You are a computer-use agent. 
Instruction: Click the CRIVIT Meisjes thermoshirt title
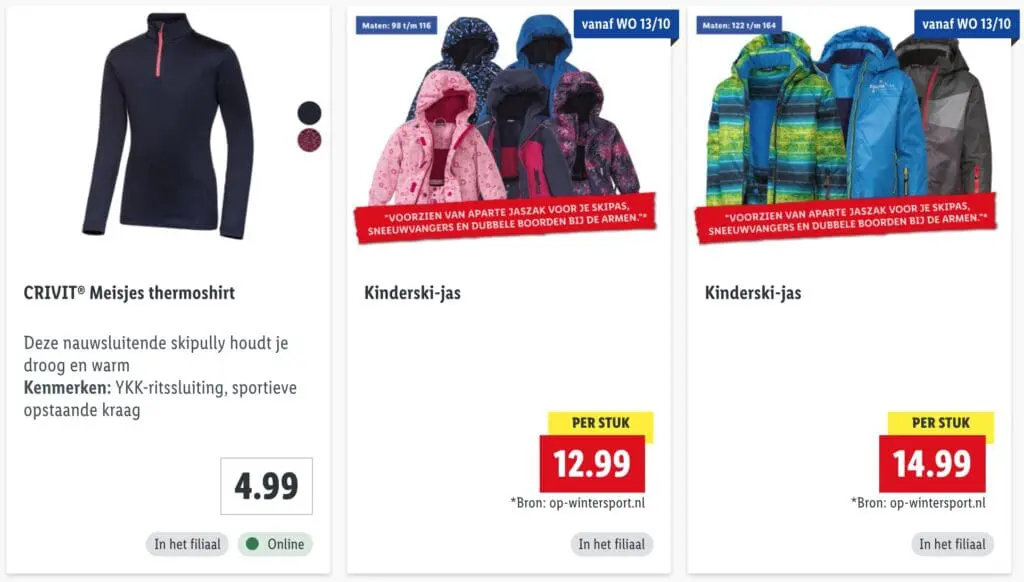pyautogui.click(x=129, y=293)
